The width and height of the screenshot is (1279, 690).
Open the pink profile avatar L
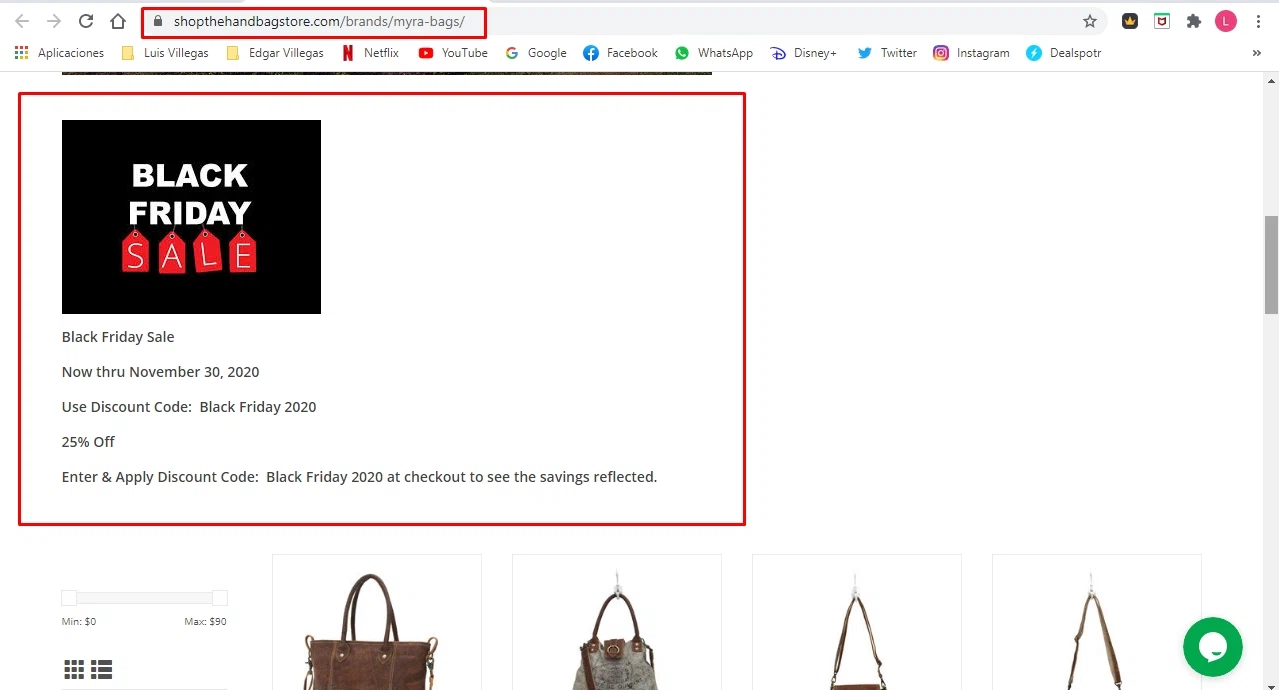tap(1226, 21)
